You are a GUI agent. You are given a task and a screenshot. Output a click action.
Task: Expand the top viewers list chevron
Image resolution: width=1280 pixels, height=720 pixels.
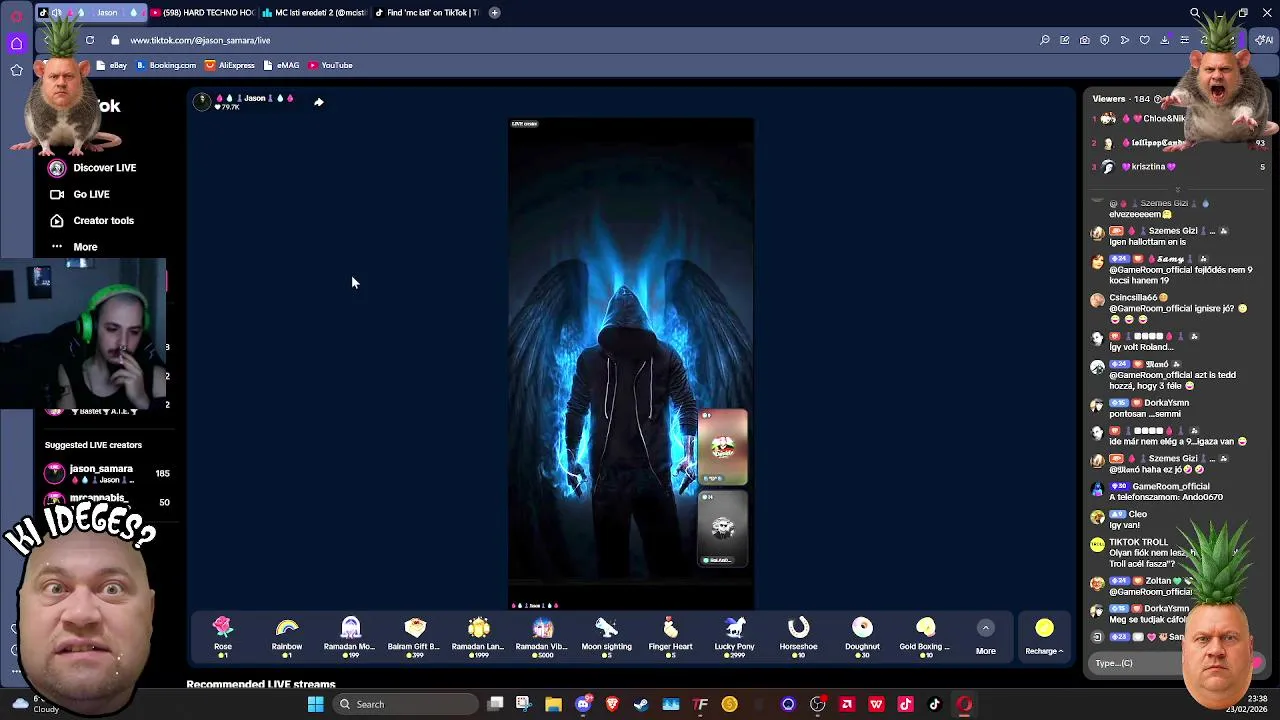click(1177, 188)
